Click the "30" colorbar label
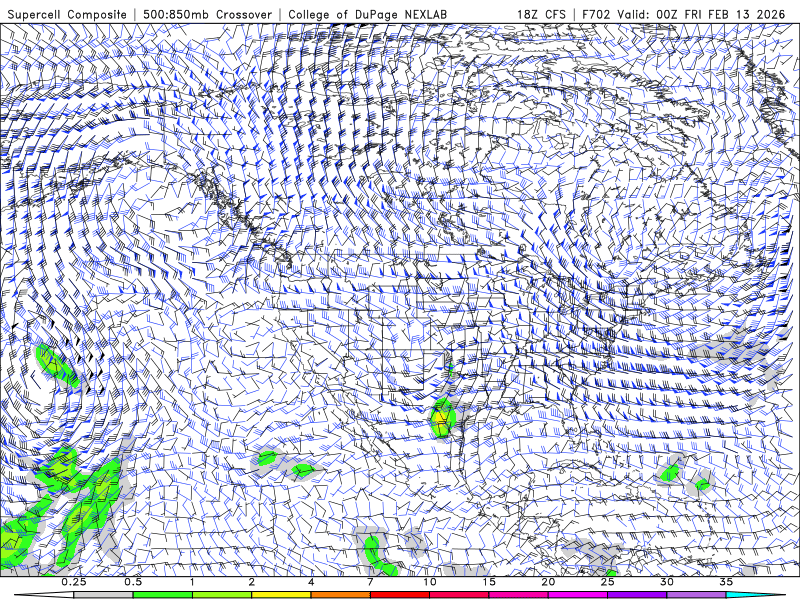This screenshot has height=600, width=800. pos(667,582)
